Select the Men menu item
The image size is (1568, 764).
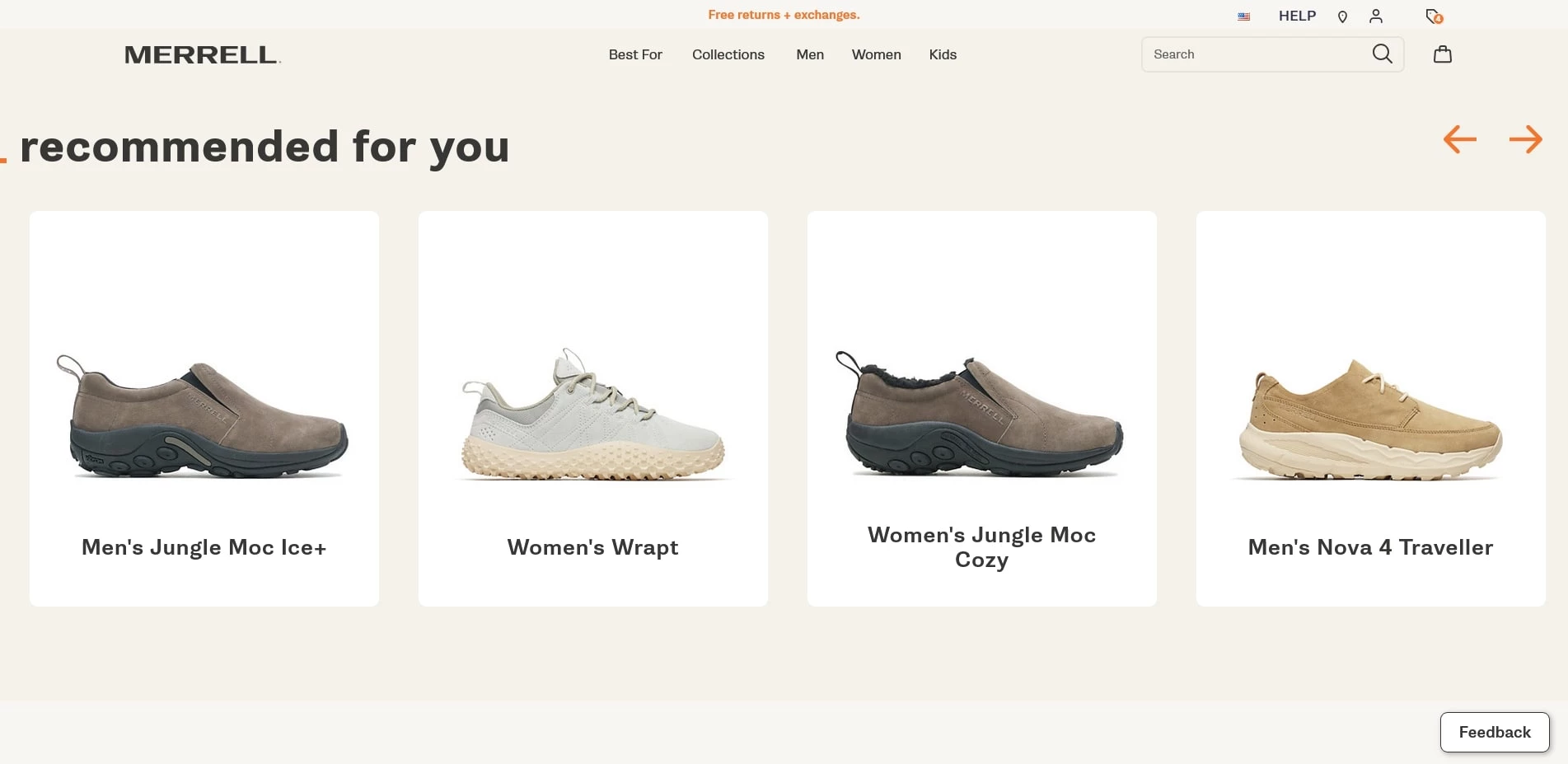tap(809, 54)
